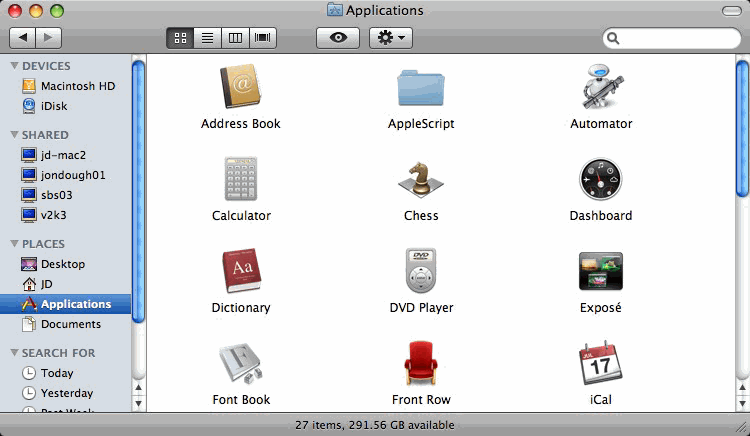Click the JD home folder icon
Screen dimensions: 750x436
(x=29, y=284)
